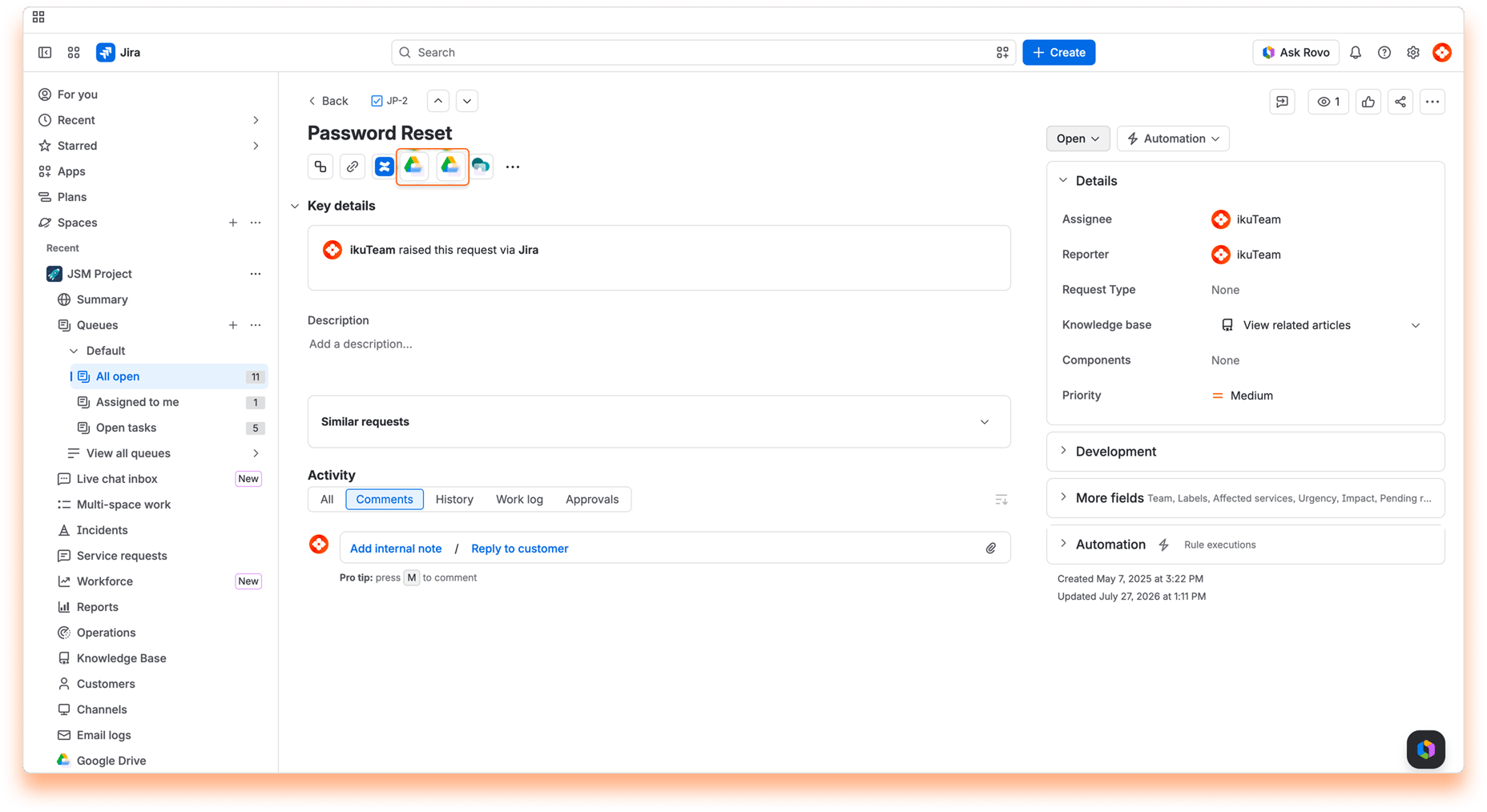Click the thumbs-up vote icon
Screen dimensions: 1487x812
click(x=1368, y=102)
